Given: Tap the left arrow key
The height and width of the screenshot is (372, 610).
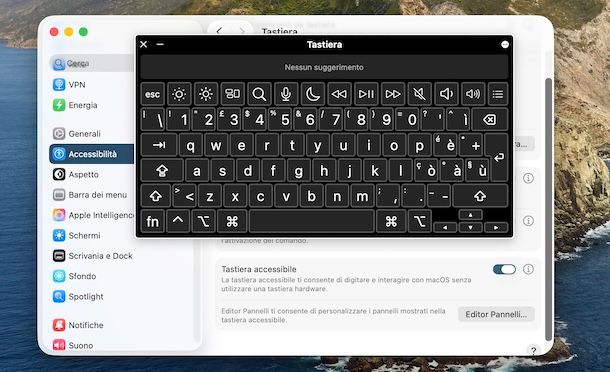Looking at the screenshot, I should pyautogui.click(x=445, y=227).
